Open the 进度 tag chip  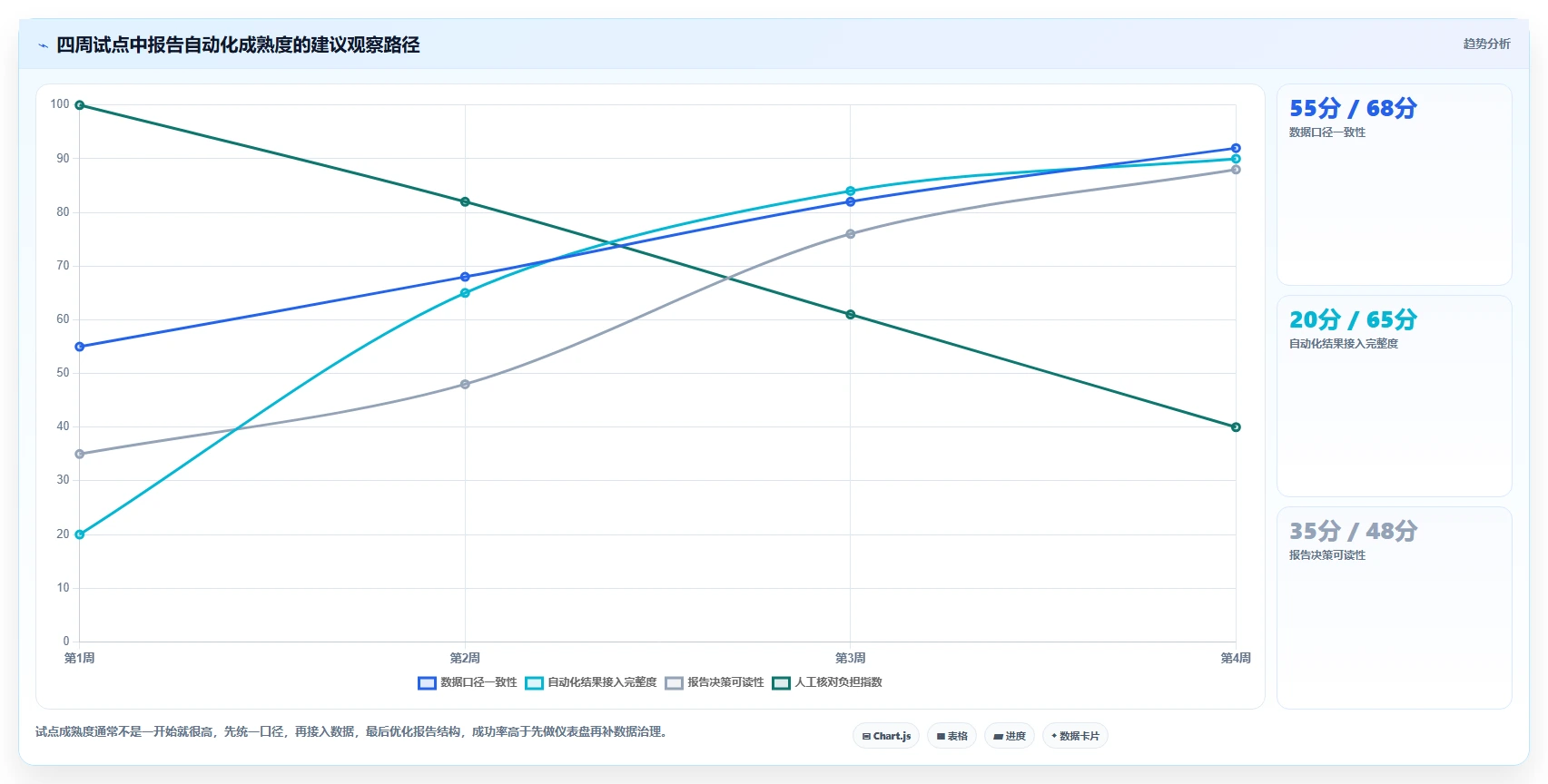[1010, 736]
